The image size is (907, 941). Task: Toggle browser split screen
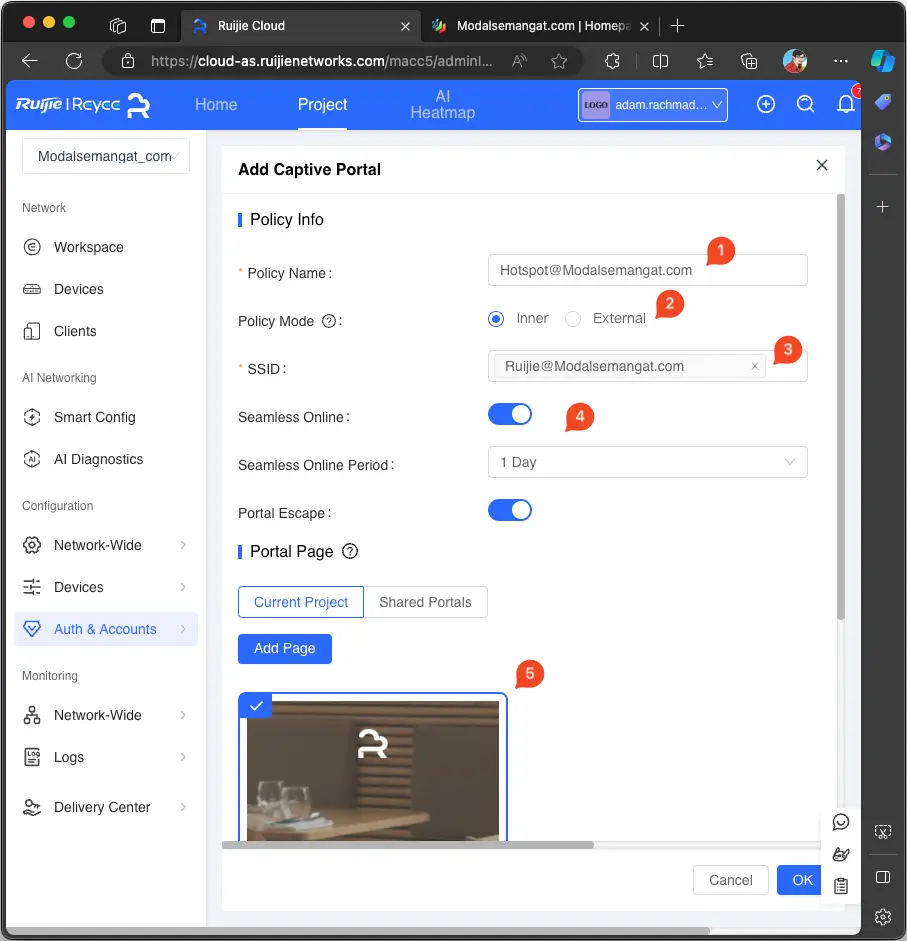[660, 61]
